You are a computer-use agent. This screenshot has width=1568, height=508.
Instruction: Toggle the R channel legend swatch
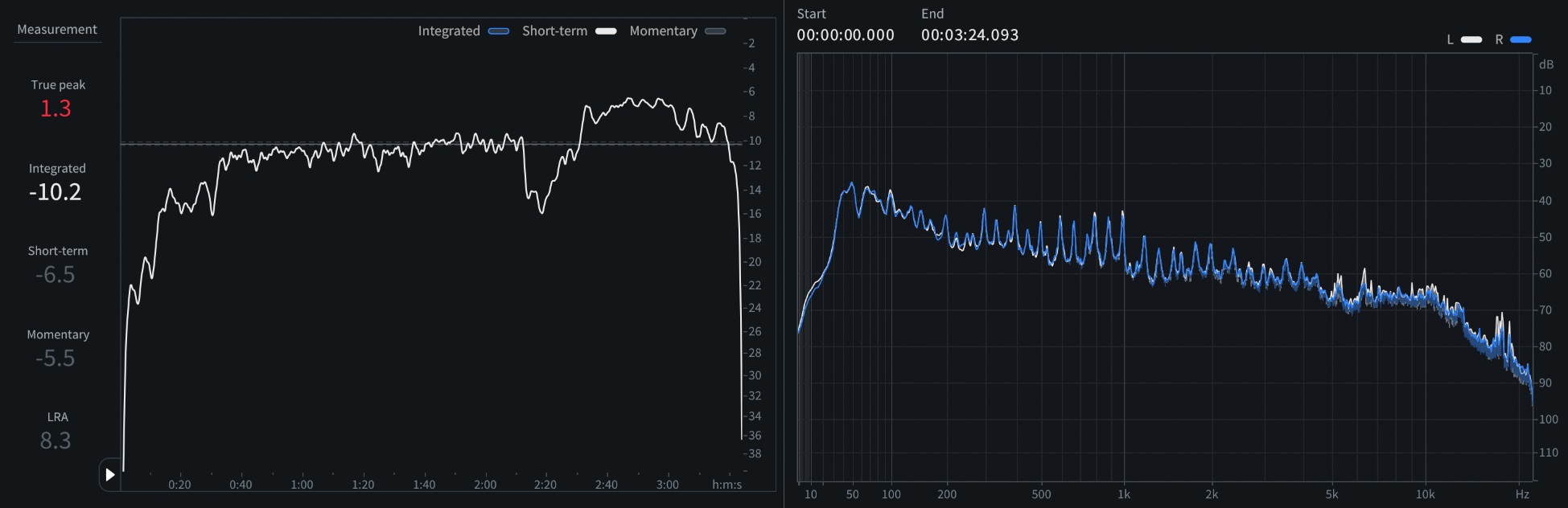1521,39
